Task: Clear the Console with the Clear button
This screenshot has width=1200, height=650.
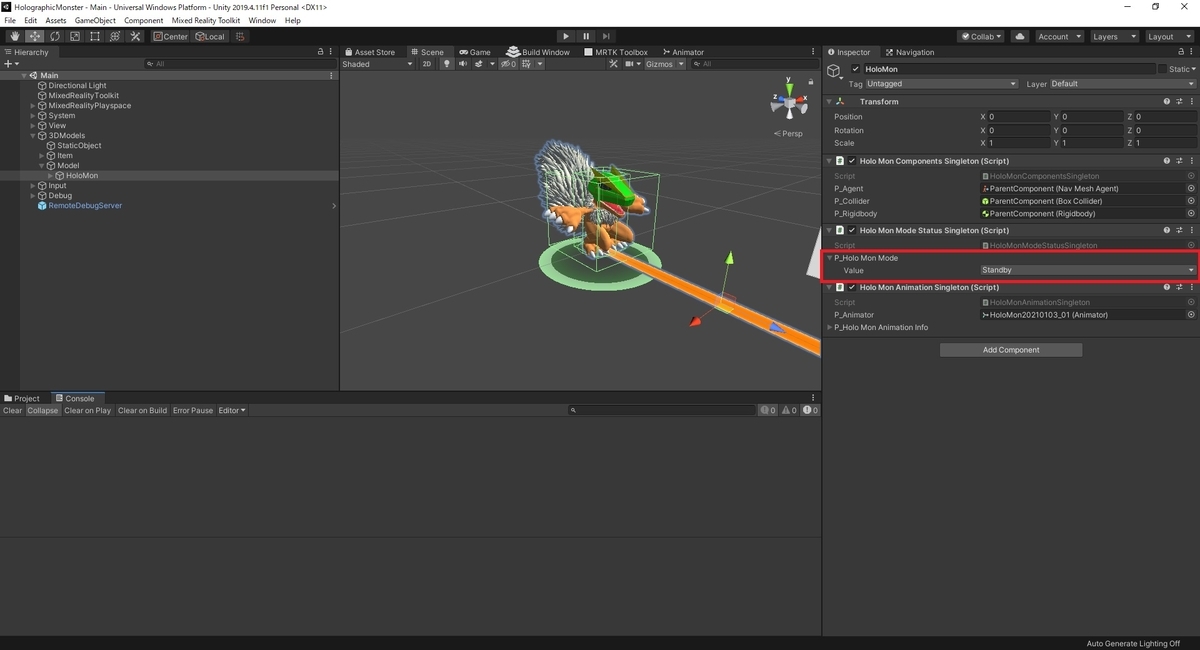Action: [12, 410]
